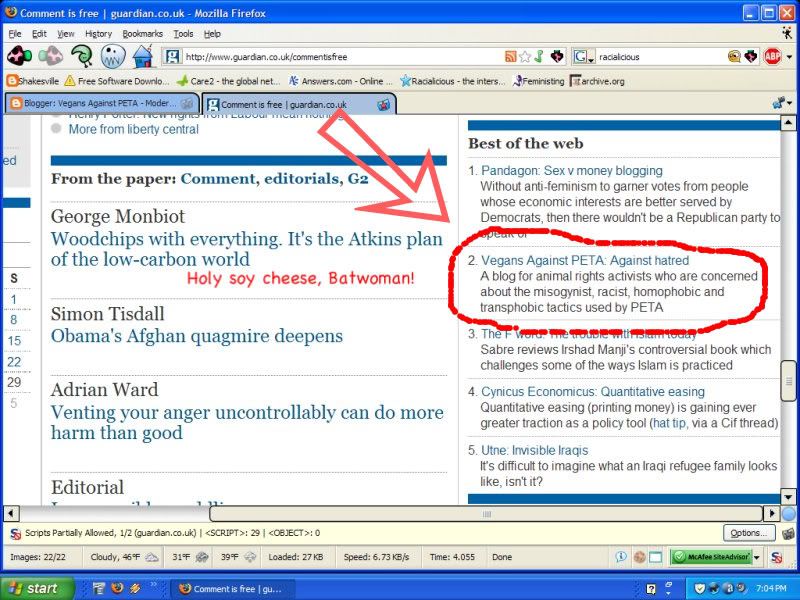Launch Firefox from the quick launch bar
Screen dimensions: 800x600
[x=117, y=588]
